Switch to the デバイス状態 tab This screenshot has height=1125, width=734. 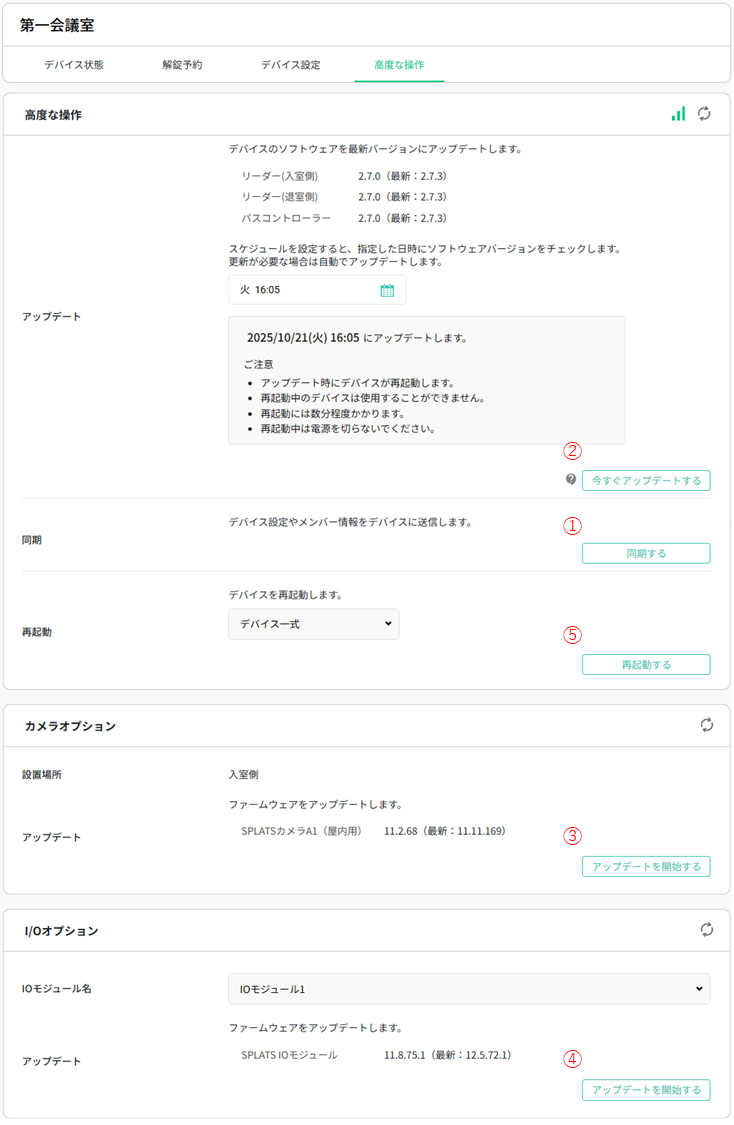coord(74,65)
